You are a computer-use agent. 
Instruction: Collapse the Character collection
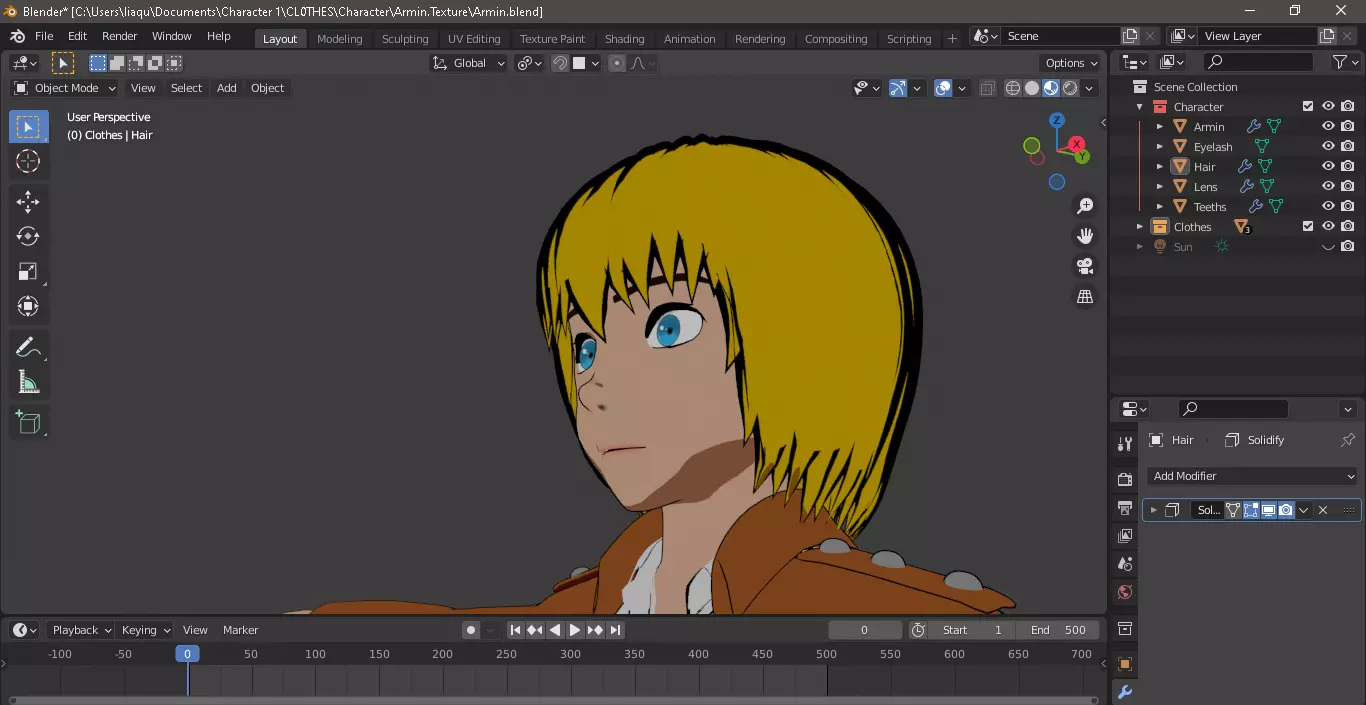1139,106
